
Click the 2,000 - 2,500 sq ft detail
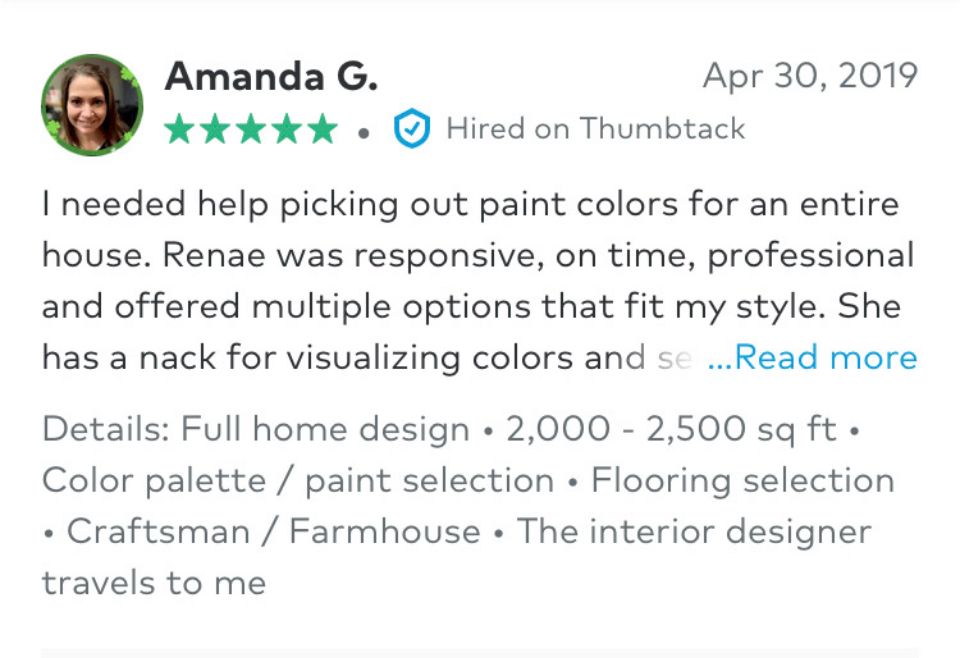point(671,429)
